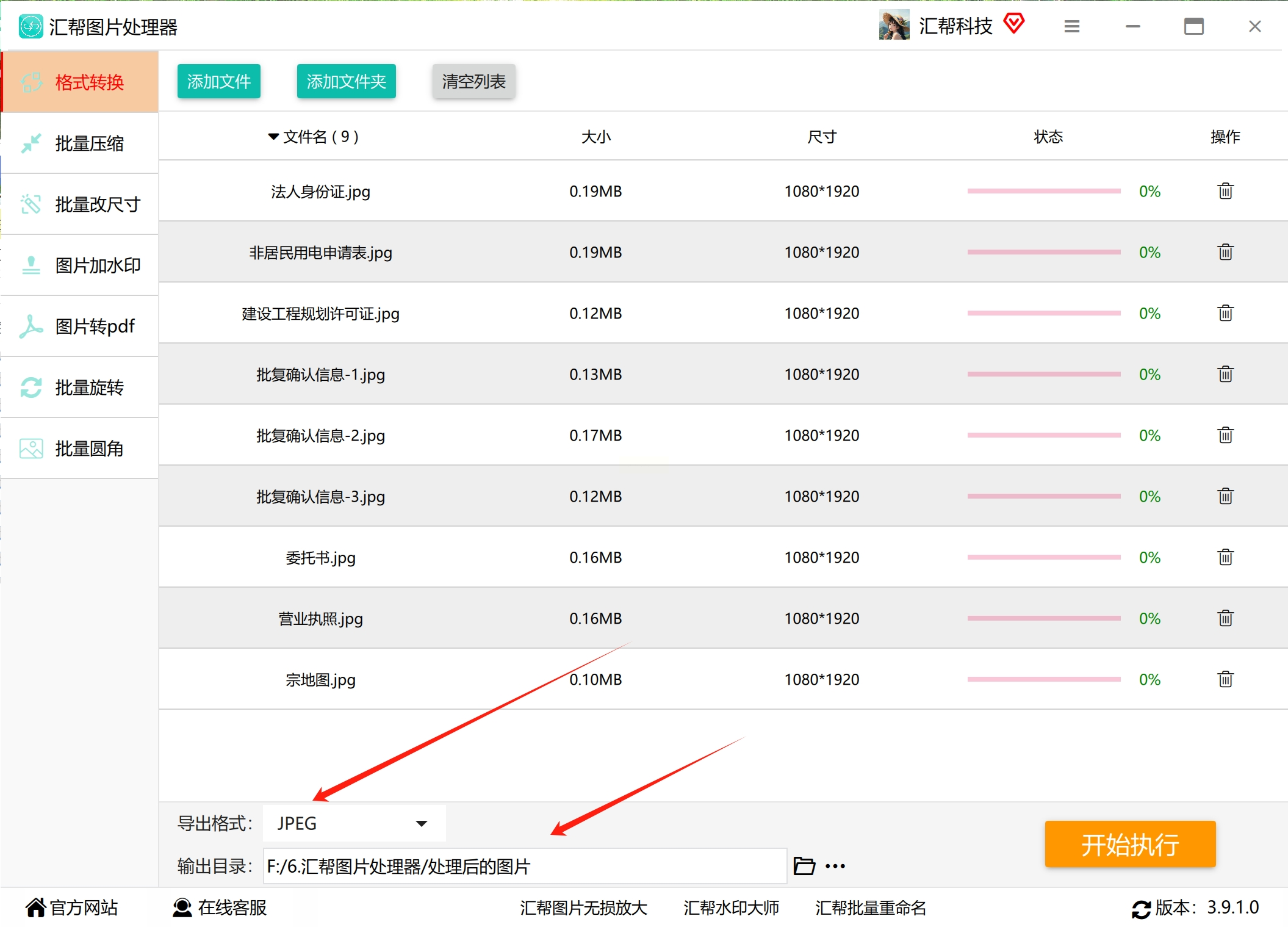
Task: Click the 输出目录 path input field
Action: 525,866
